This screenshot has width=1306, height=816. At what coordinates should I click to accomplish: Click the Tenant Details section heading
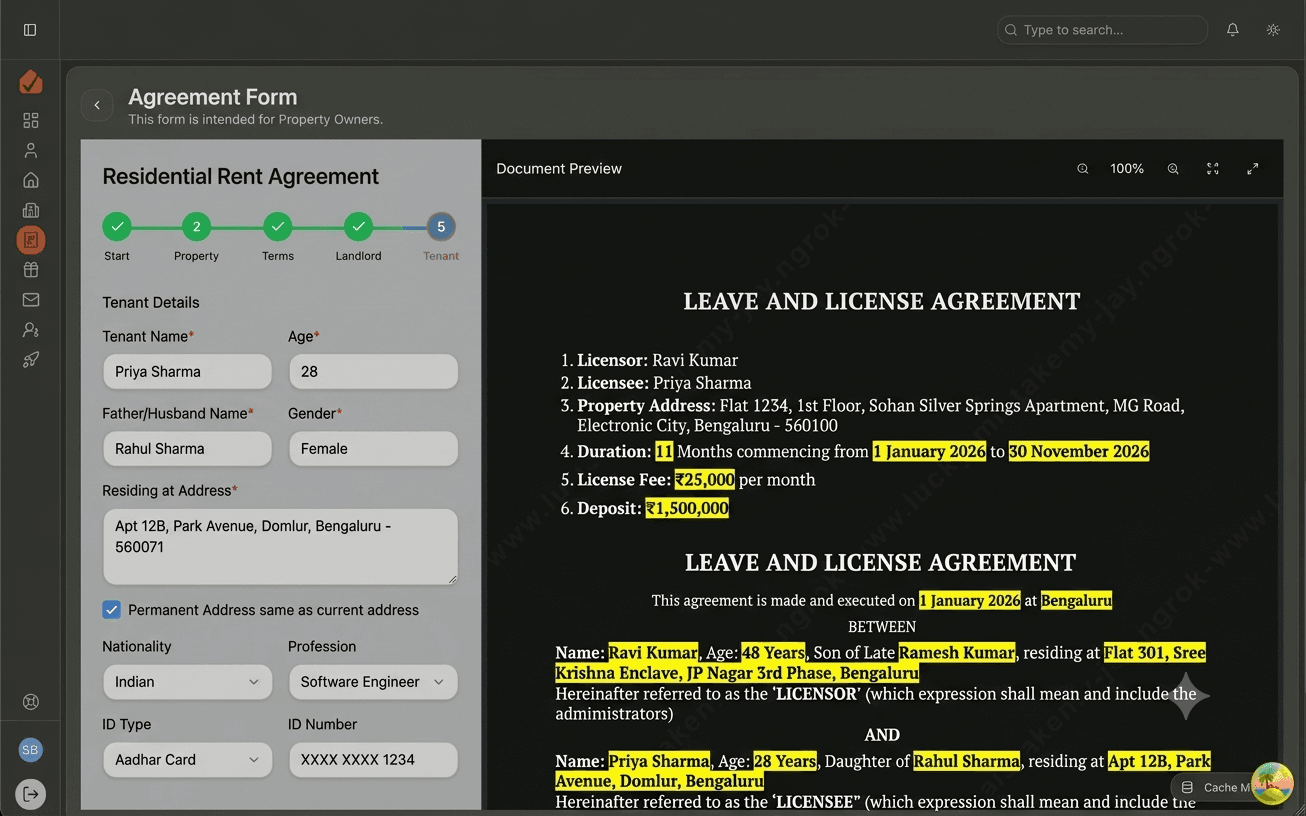click(x=151, y=303)
